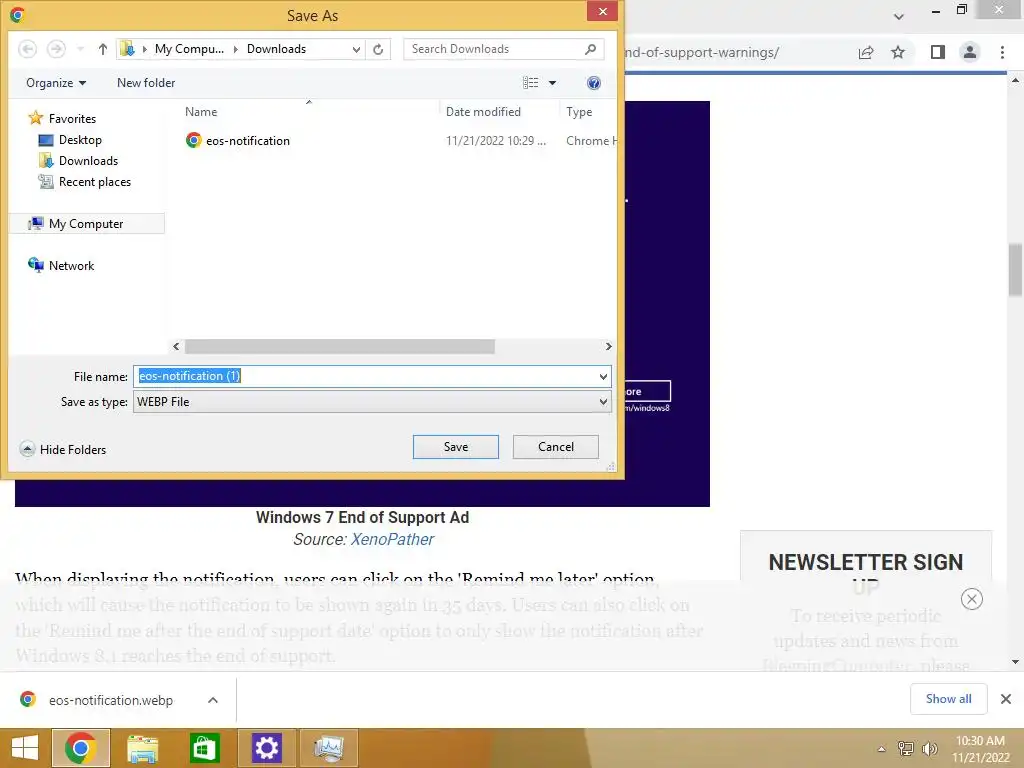Open the dialog help icon
1024x768 pixels.
point(594,83)
